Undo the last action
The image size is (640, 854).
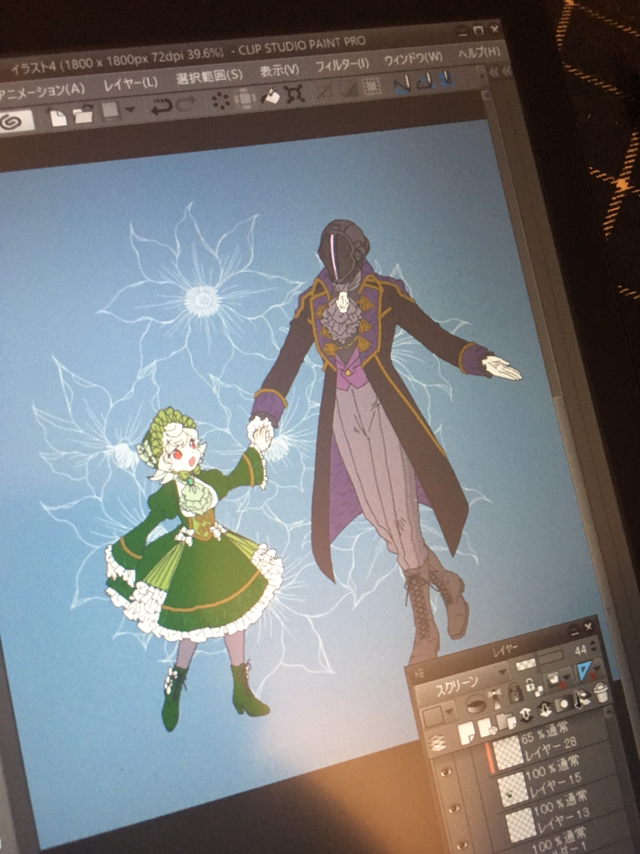(x=161, y=106)
